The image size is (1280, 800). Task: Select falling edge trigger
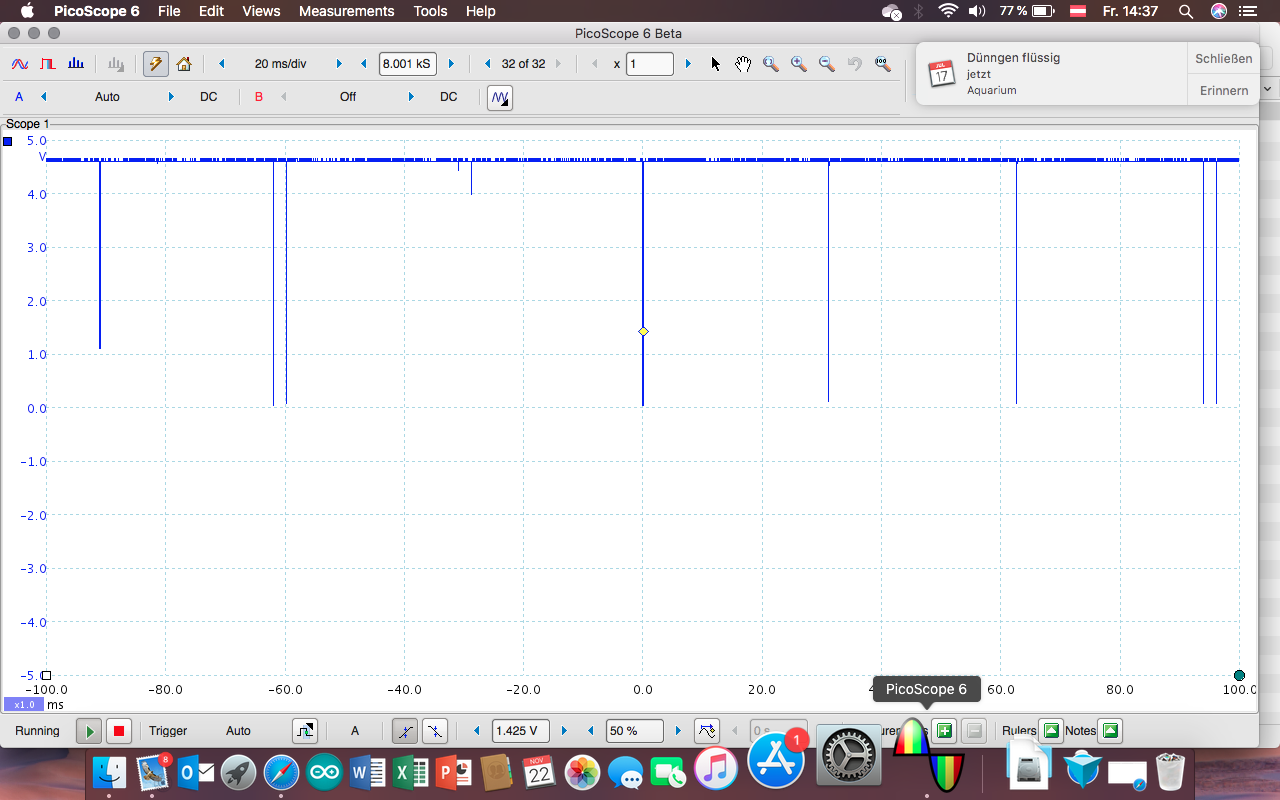(x=435, y=731)
